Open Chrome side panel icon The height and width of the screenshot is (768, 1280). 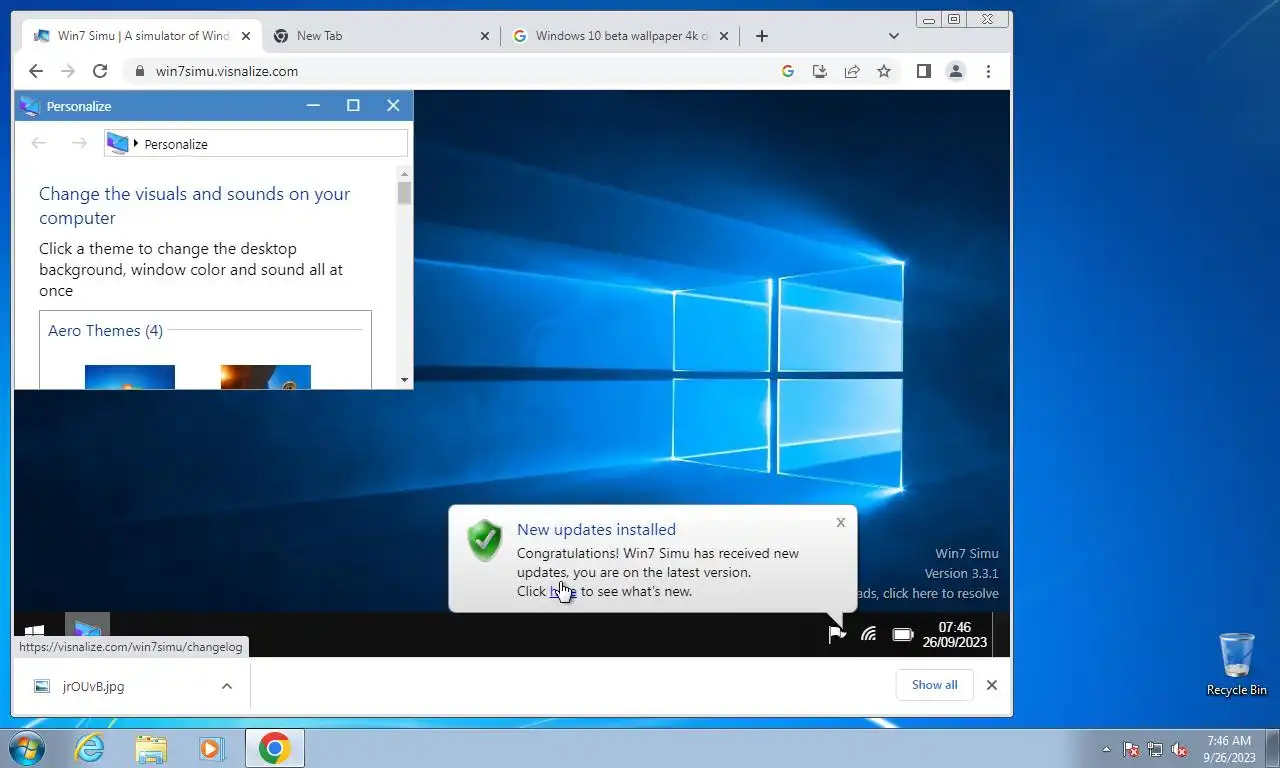924,71
